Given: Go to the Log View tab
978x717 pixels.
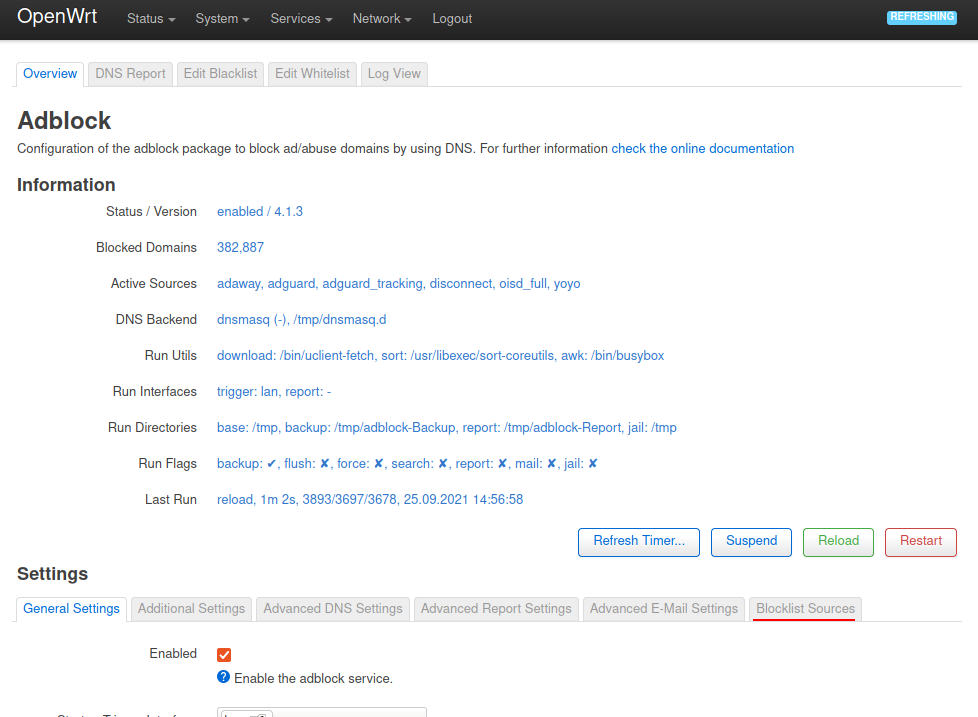Looking at the screenshot, I should point(394,74).
